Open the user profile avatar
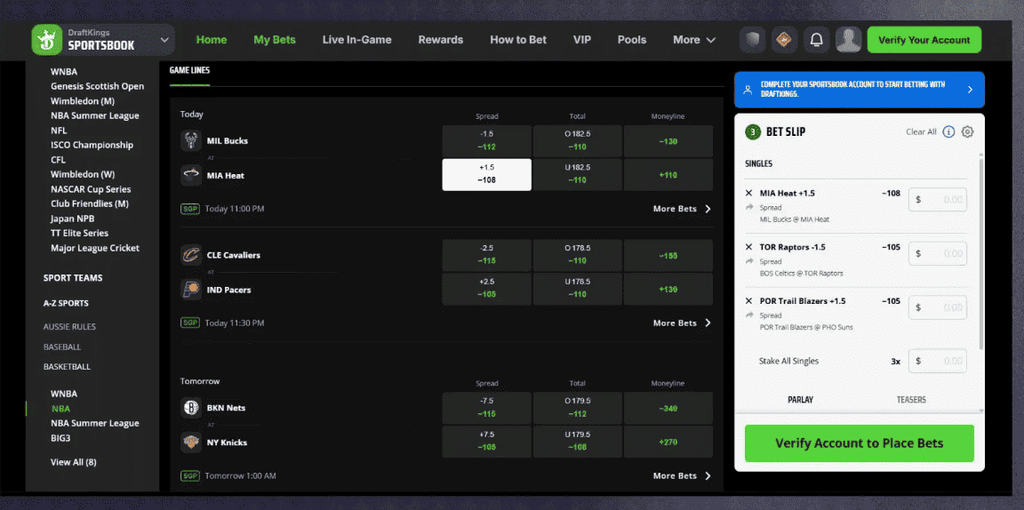Screen dimensions: 1024x510 click(848, 40)
